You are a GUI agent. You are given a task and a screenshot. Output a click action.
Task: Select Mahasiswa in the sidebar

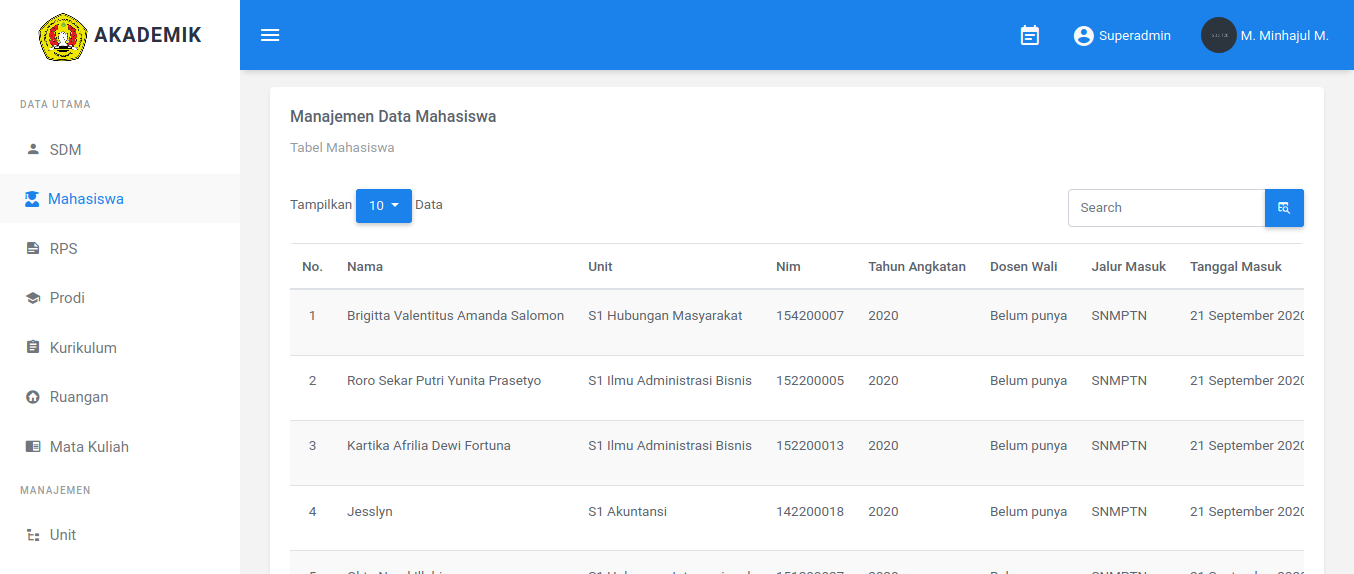[120, 199]
